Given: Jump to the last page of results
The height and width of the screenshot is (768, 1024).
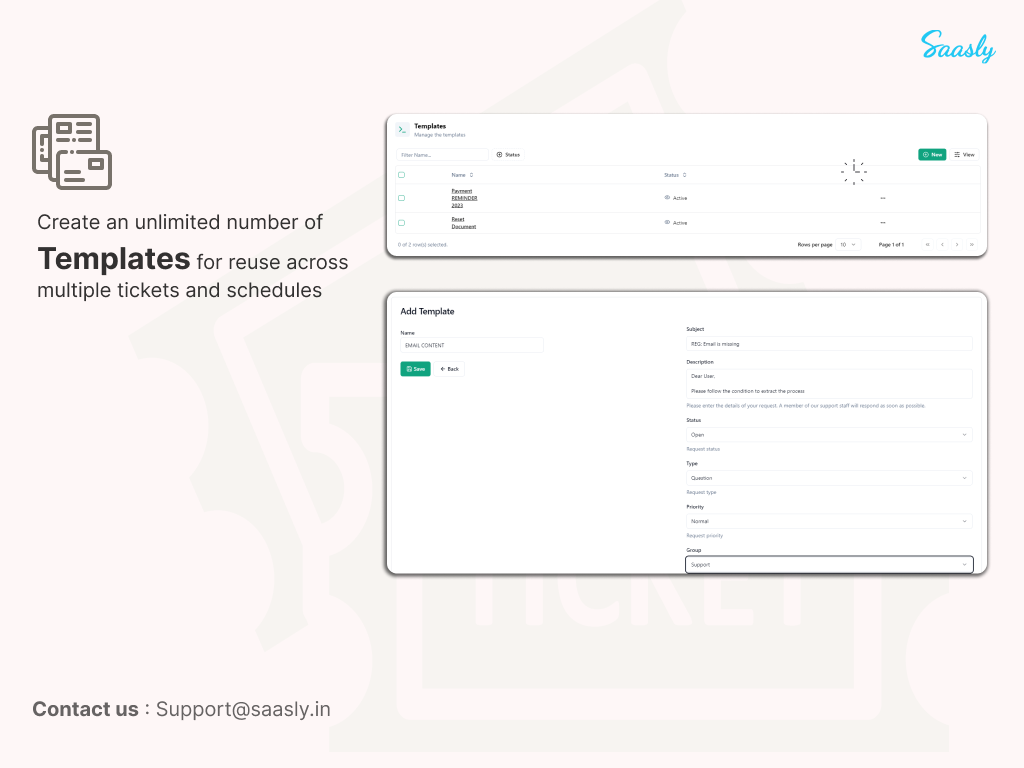Looking at the screenshot, I should (x=971, y=244).
